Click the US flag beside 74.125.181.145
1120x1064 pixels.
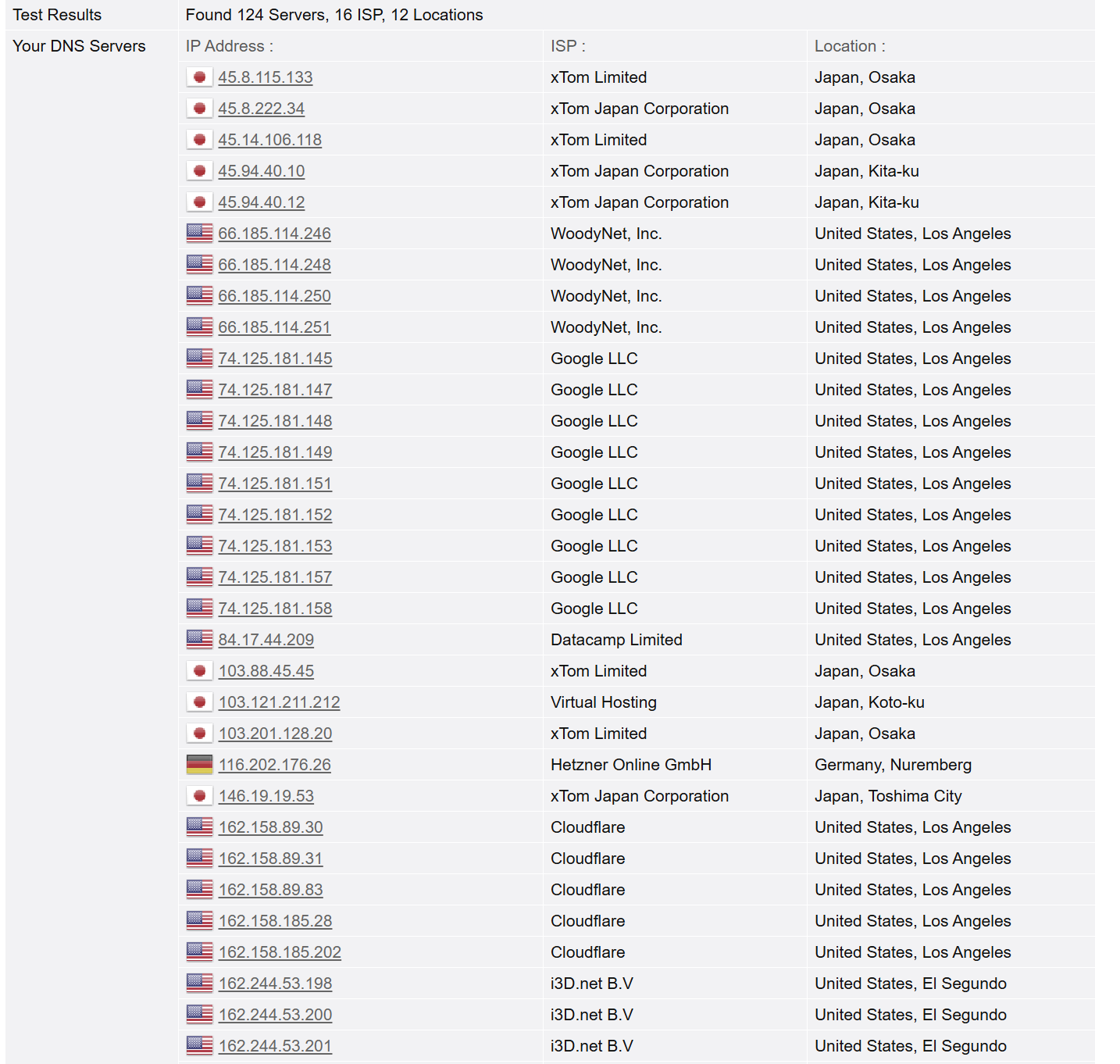(x=199, y=359)
